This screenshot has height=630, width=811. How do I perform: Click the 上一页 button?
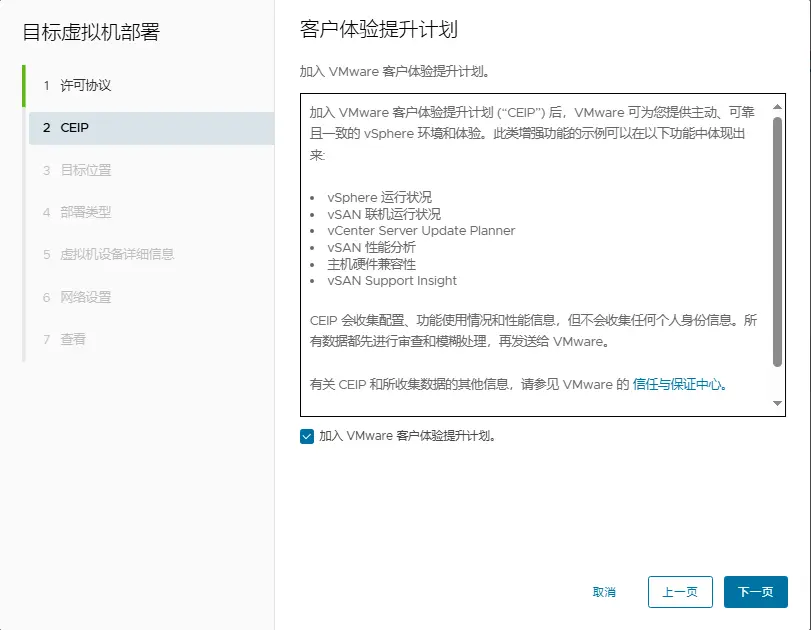[680, 592]
